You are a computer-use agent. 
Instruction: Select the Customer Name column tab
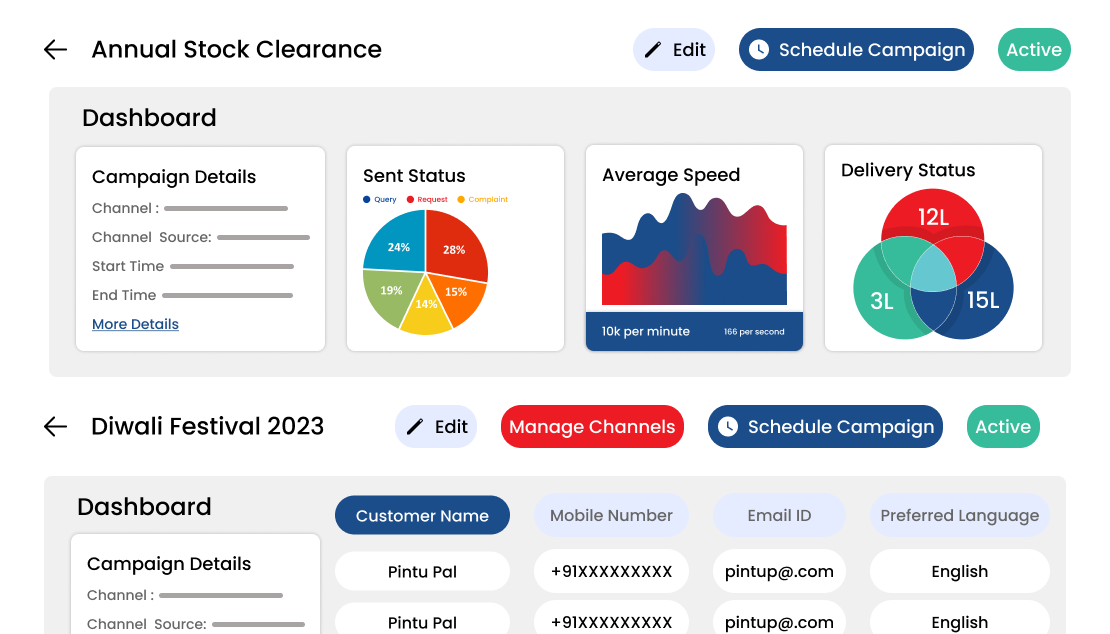click(x=423, y=515)
